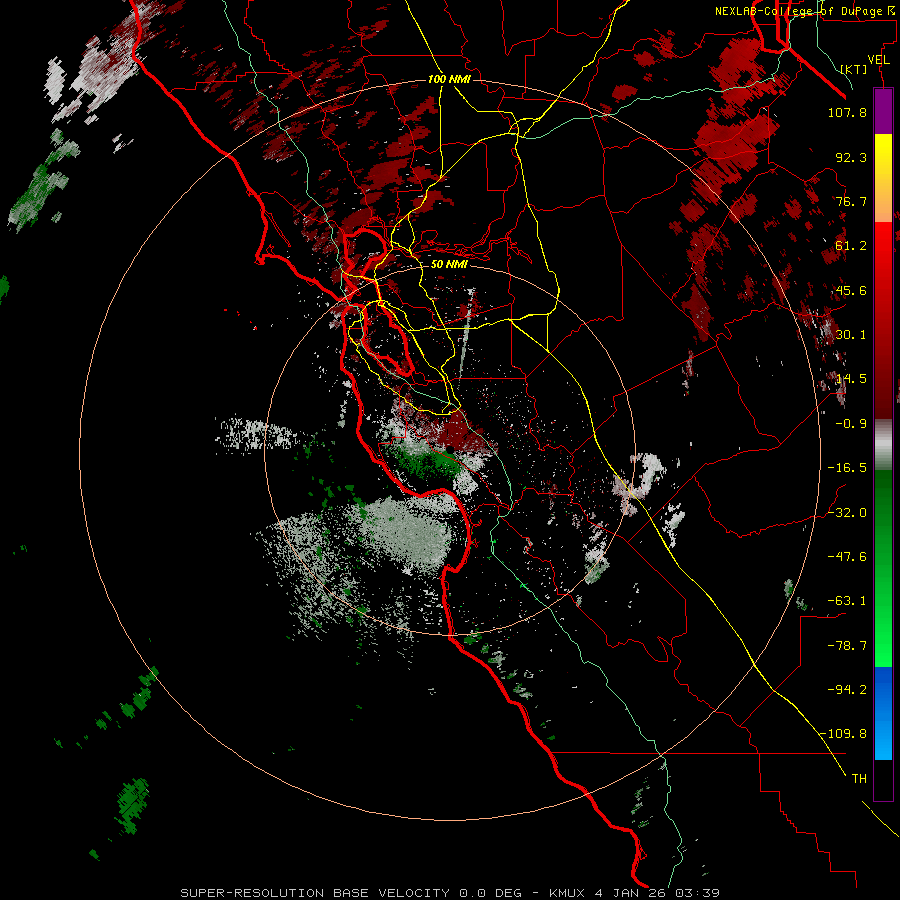900x900 pixels.
Task: Click the [KT] units label
Action: (854, 69)
